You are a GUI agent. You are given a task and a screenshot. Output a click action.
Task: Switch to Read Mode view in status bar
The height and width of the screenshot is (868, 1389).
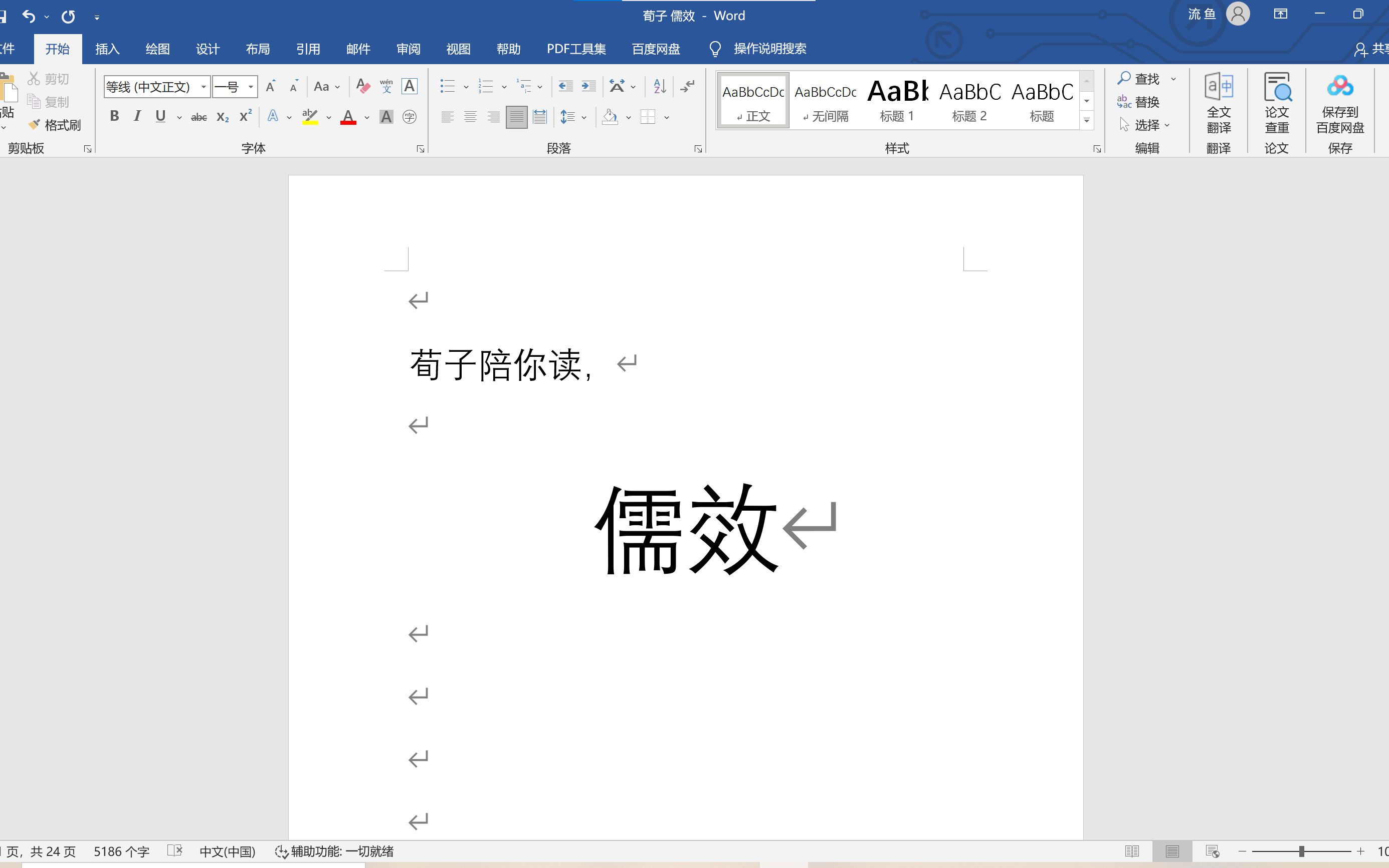tap(1132, 851)
